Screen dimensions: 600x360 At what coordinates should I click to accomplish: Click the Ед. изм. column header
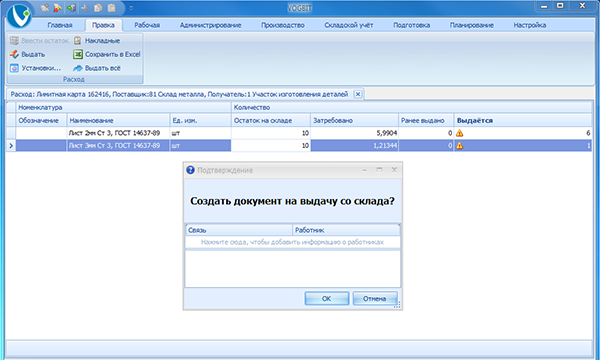201,121
